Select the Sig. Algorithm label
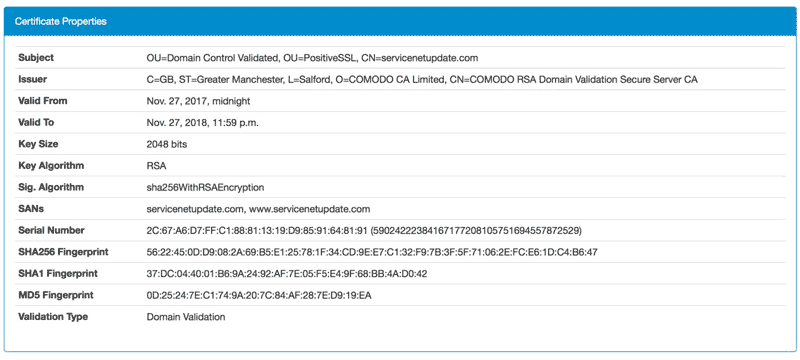The width and height of the screenshot is (800, 360). coord(51,187)
